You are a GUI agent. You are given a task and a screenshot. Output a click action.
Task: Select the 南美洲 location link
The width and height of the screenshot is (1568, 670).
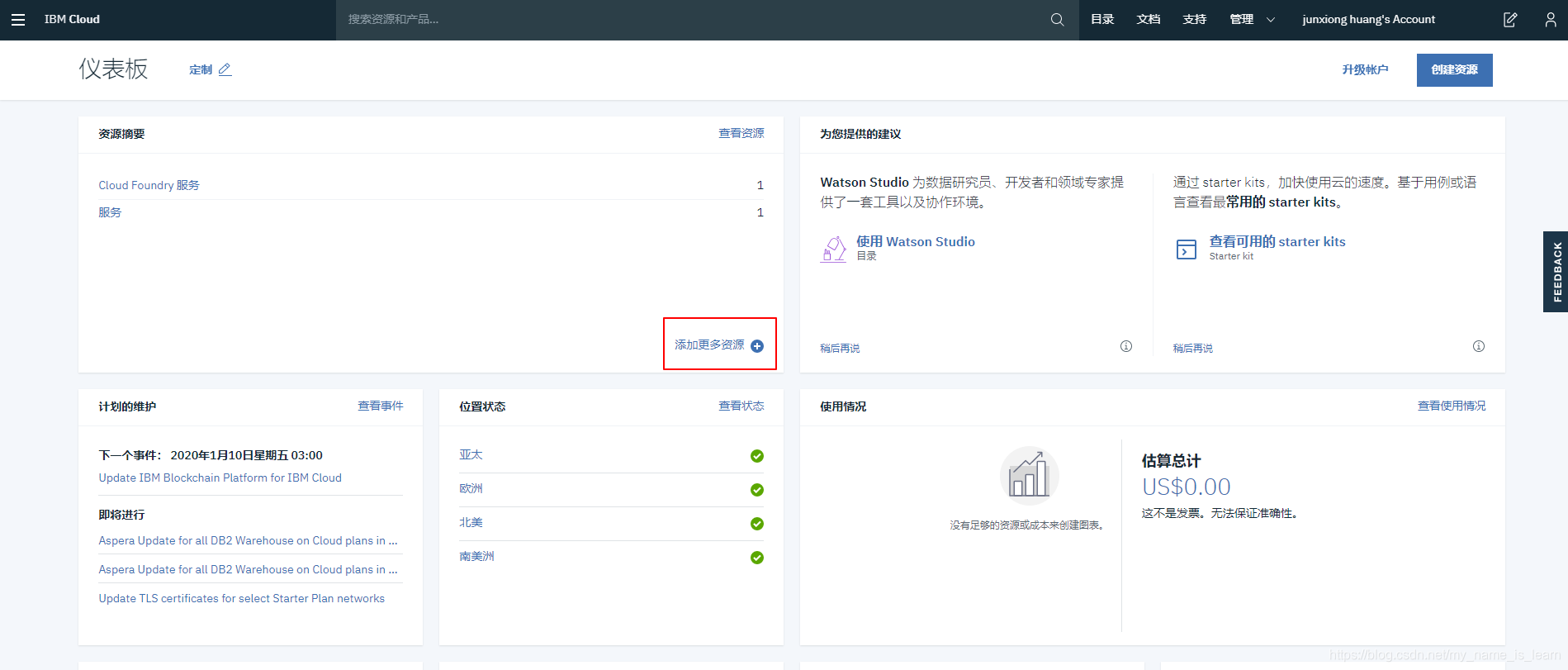pyautogui.click(x=476, y=556)
